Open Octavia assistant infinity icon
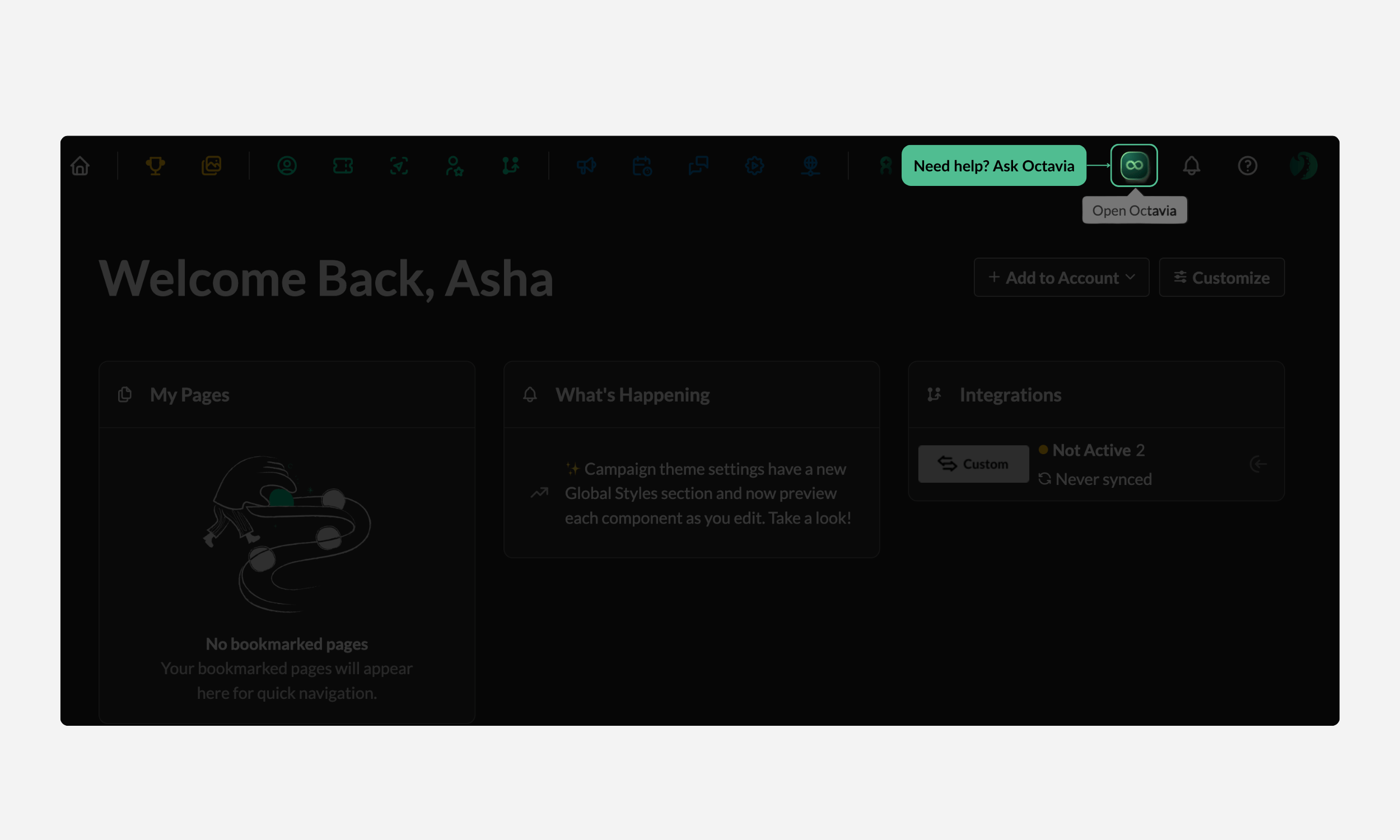 pyautogui.click(x=1133, y=165)
